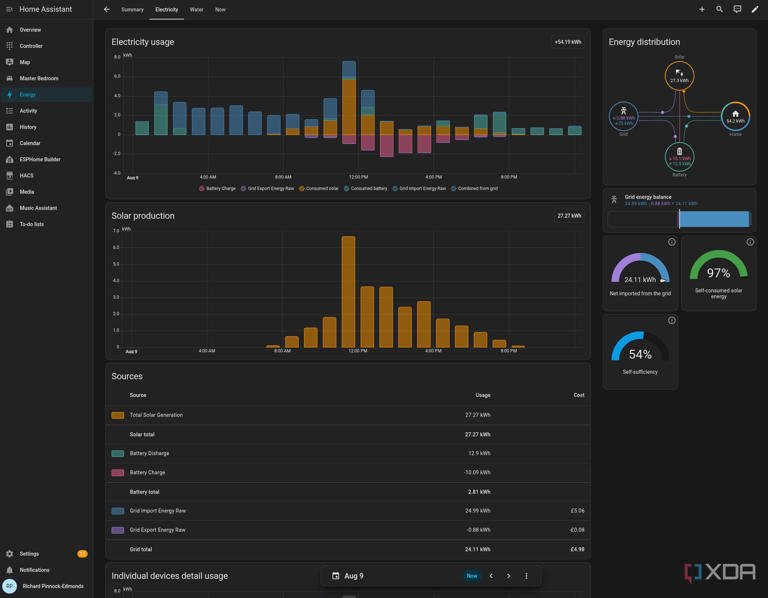
Task: Open the three-dot date options menu
Action: pyautogui.click(x=527, y=576)
